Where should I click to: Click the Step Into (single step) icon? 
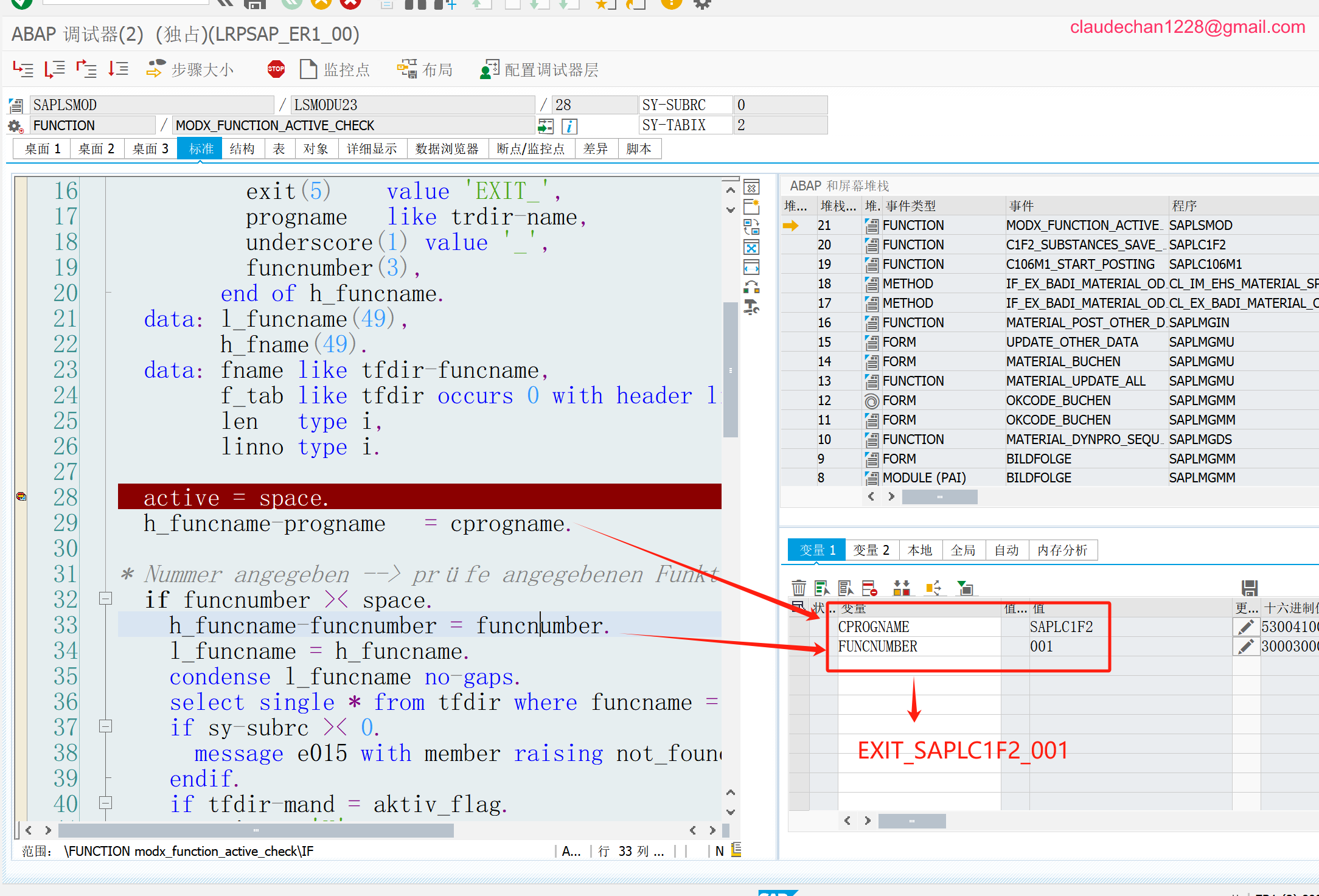23,69
